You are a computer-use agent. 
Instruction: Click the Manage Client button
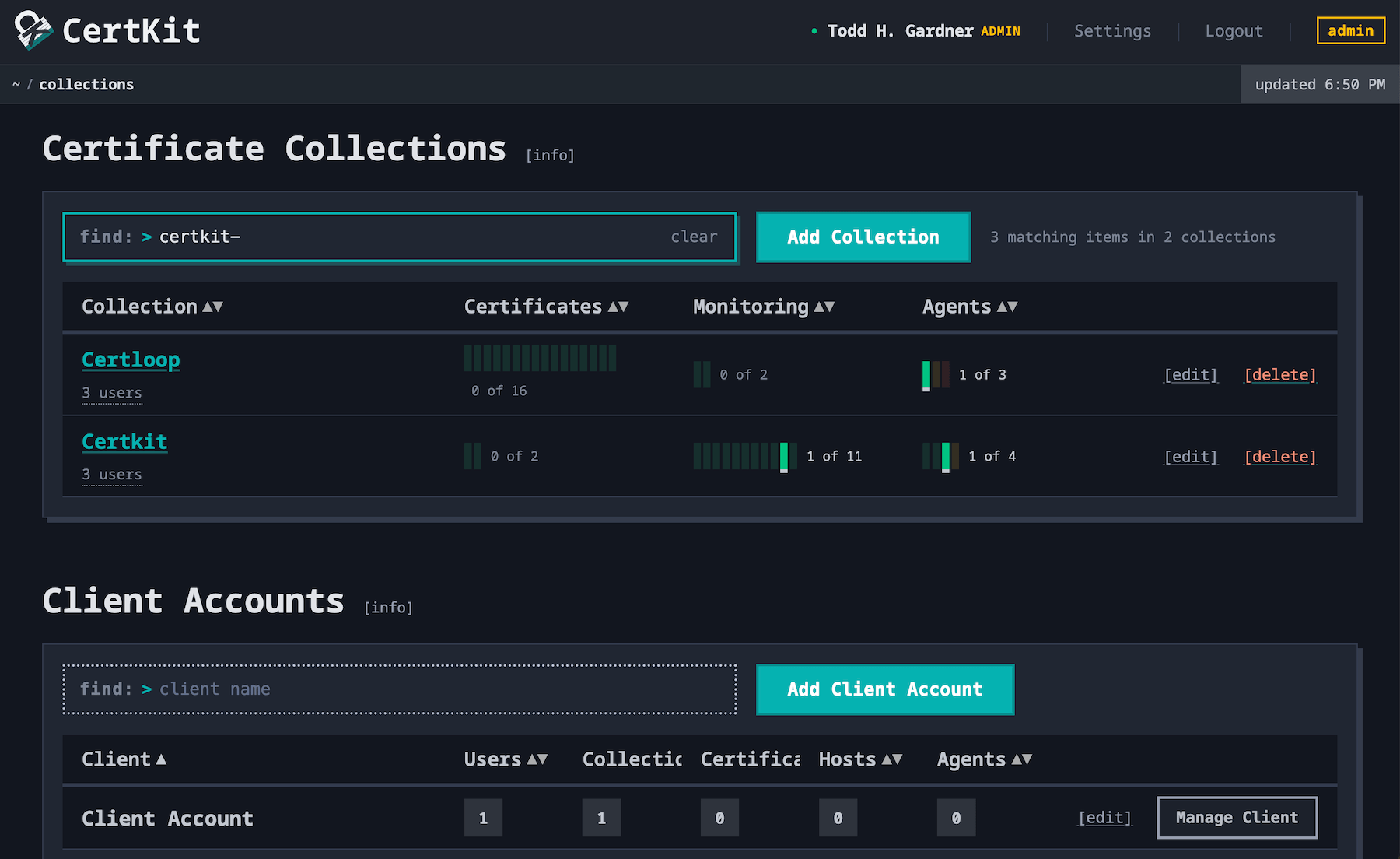1237,818
